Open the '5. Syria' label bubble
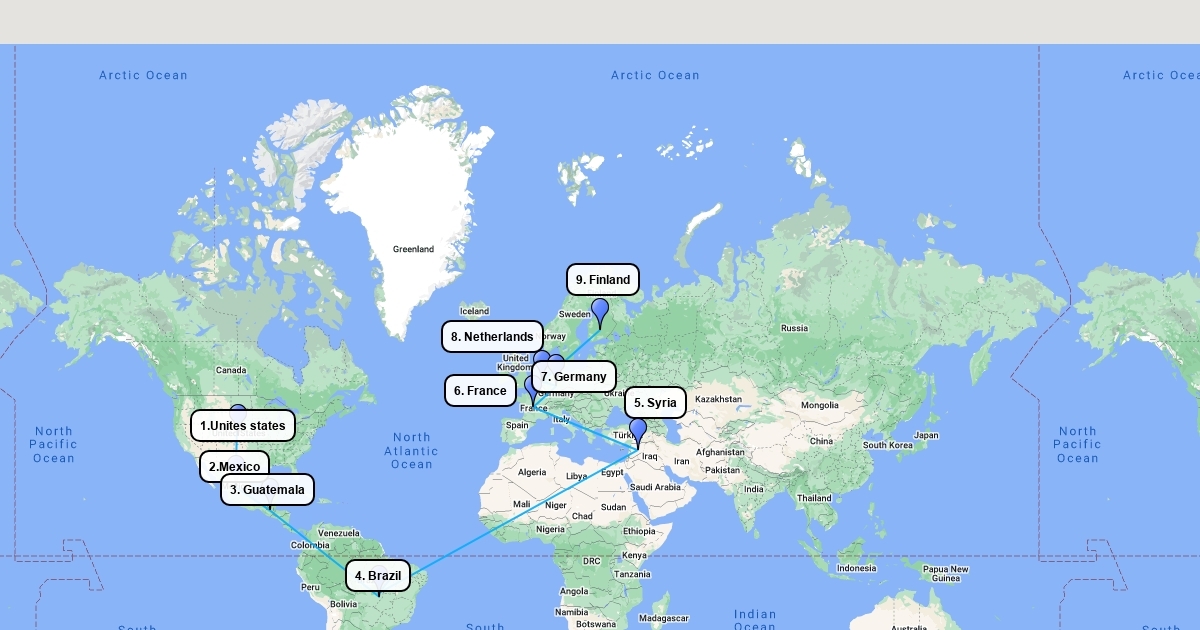 click(x=656, y=403)
